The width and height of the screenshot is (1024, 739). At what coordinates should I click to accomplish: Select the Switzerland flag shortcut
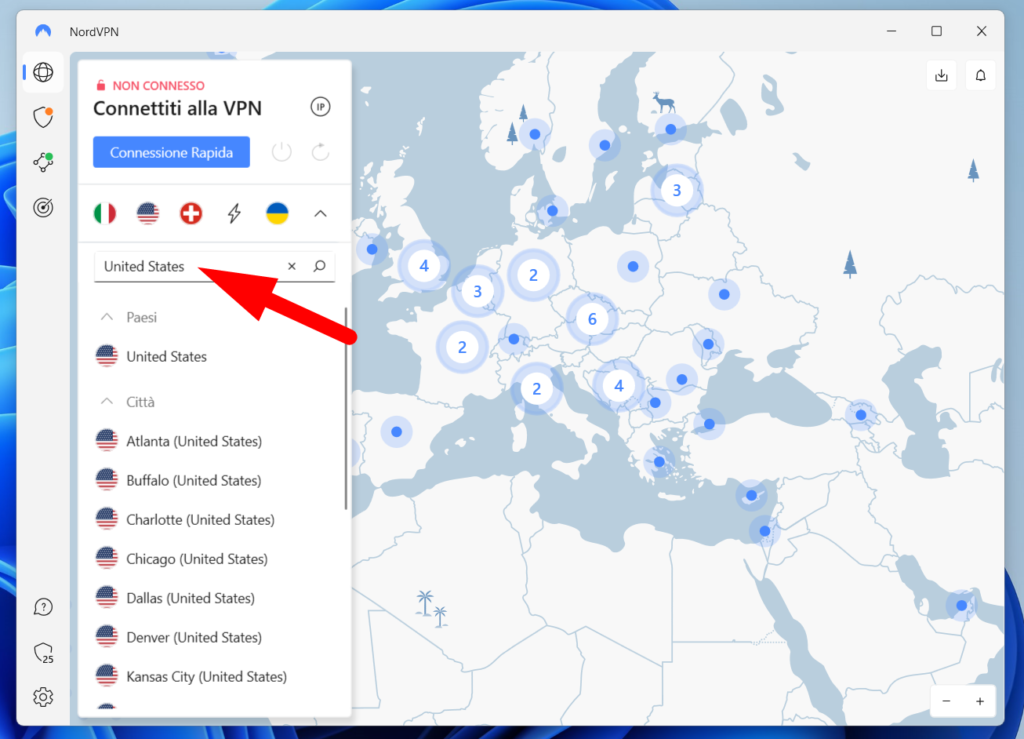pyautogui.click(x=191, y=213)
